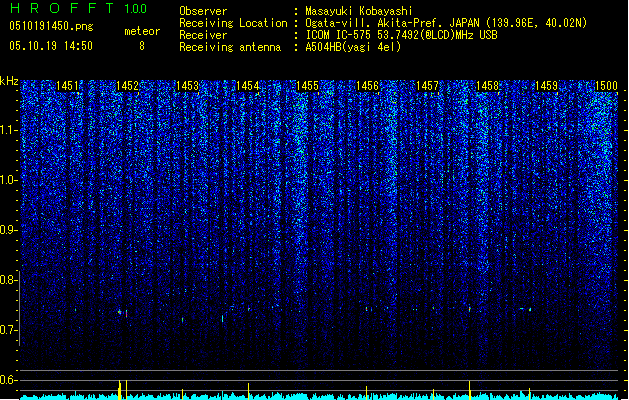This screenshot has width=629, height=400.
Task: Click the yellow spike below the 1458 marker
Action: pyautogui.click(x=470, y=390)
